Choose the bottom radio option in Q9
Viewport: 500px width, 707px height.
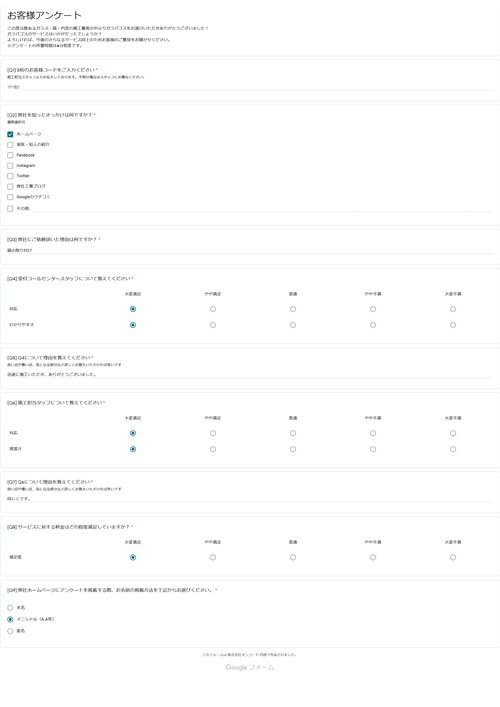coord(10,631)
